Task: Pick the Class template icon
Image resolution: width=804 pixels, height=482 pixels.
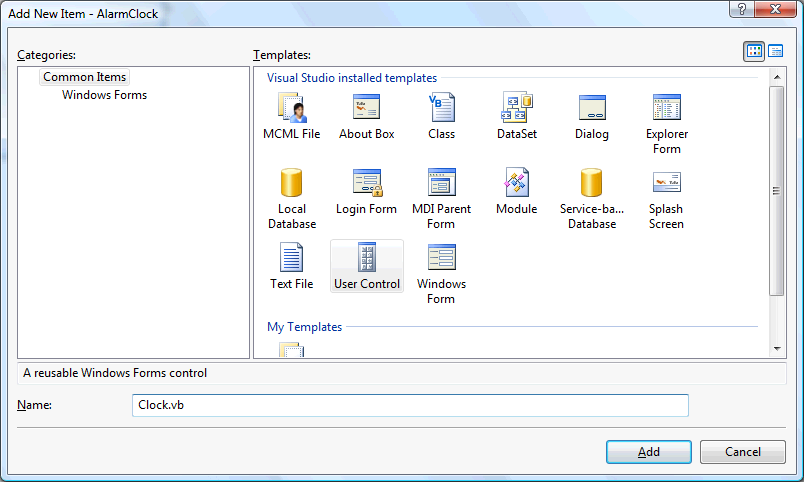Action: [x=441, y=107]
